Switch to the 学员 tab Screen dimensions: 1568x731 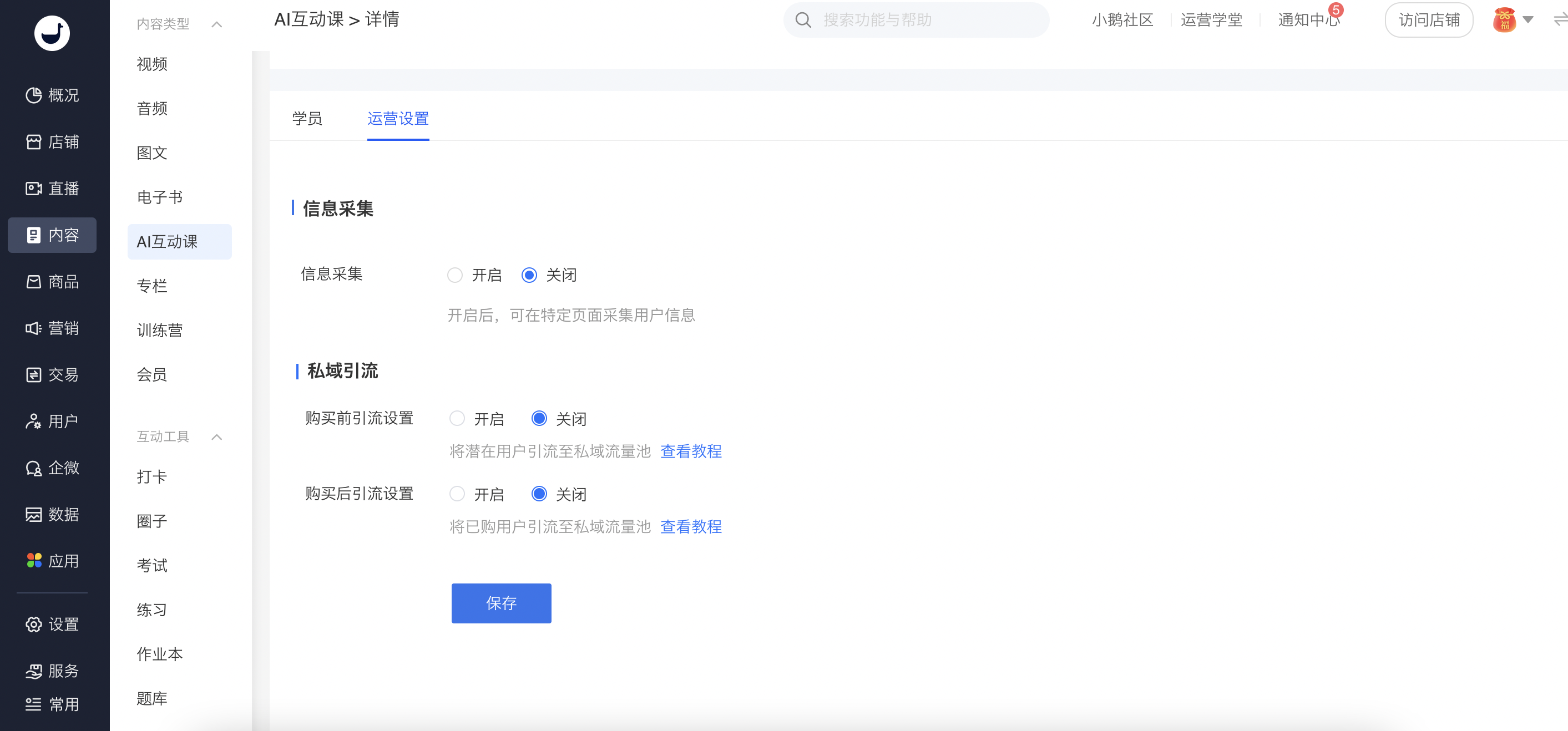(x=307, y=118)
